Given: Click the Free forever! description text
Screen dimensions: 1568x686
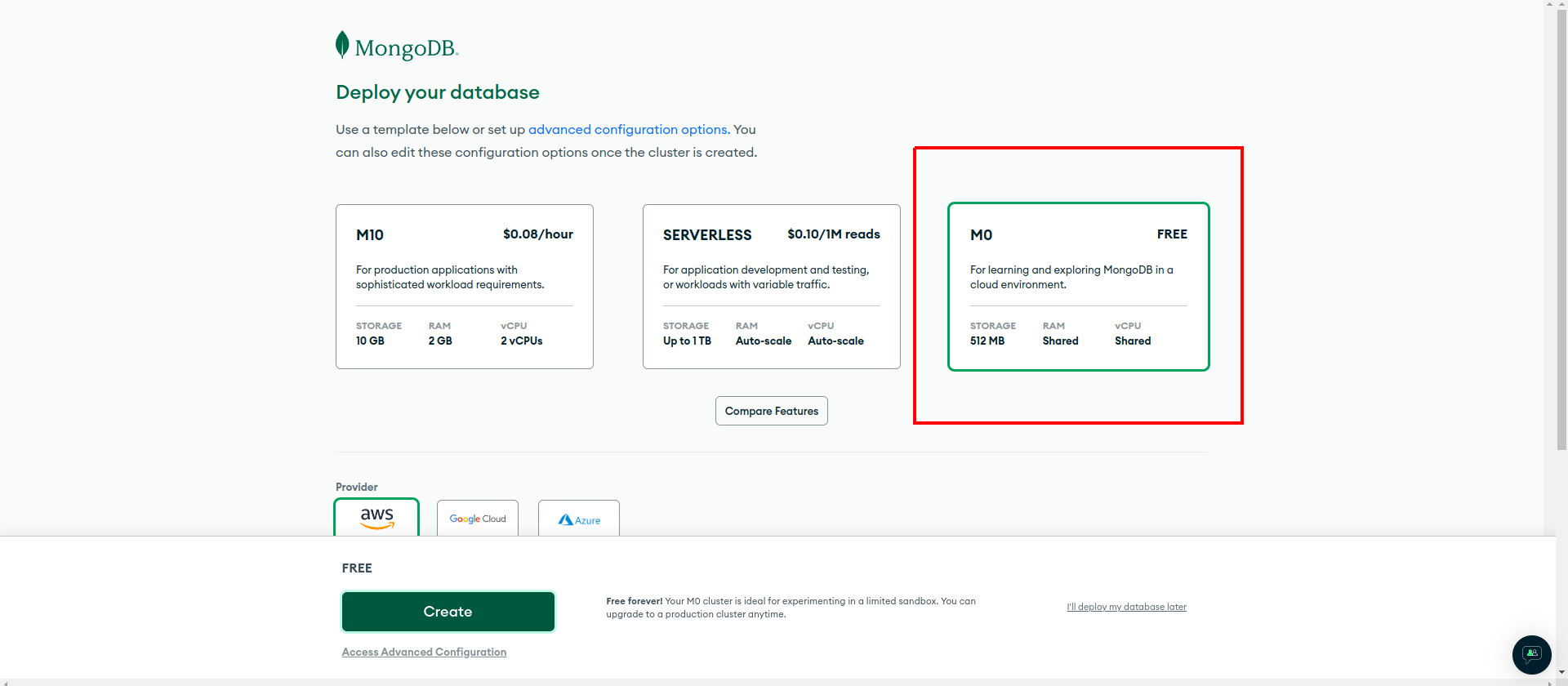Looking at the screenshot, I should (791, 608).
